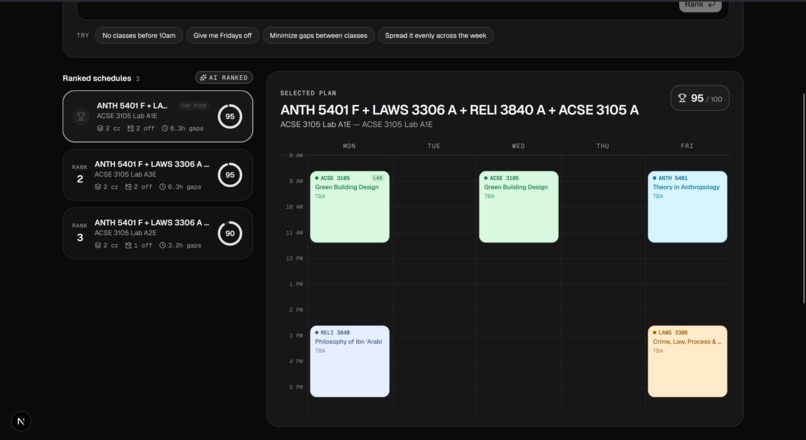Click the days-off icon on Rank 3 card
Image resolution: width=806 pixels, height=440 pixels.
(x=129, y=245)
